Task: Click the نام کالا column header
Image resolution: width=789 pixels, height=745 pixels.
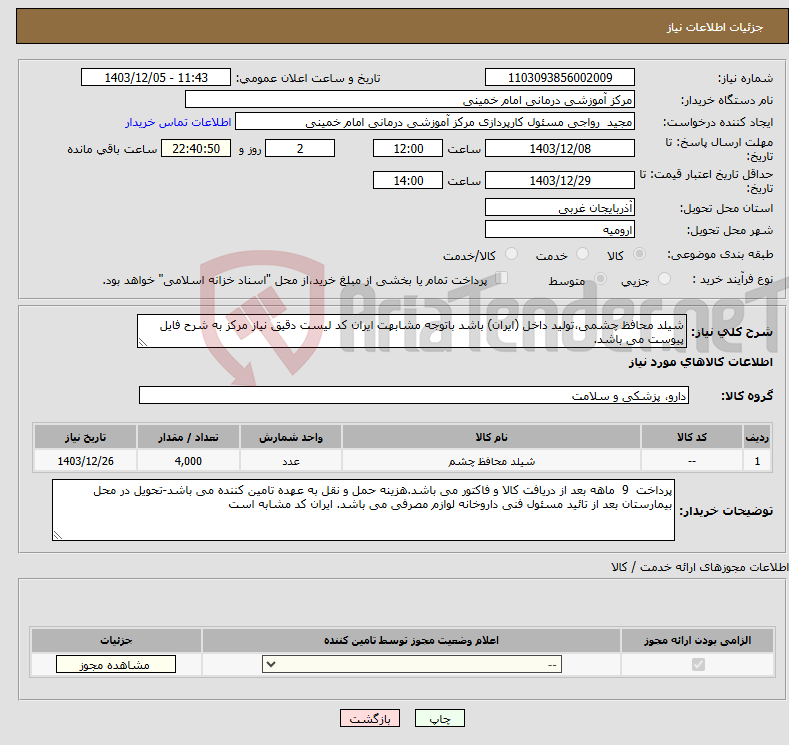Action: click(x=491, y=437)
